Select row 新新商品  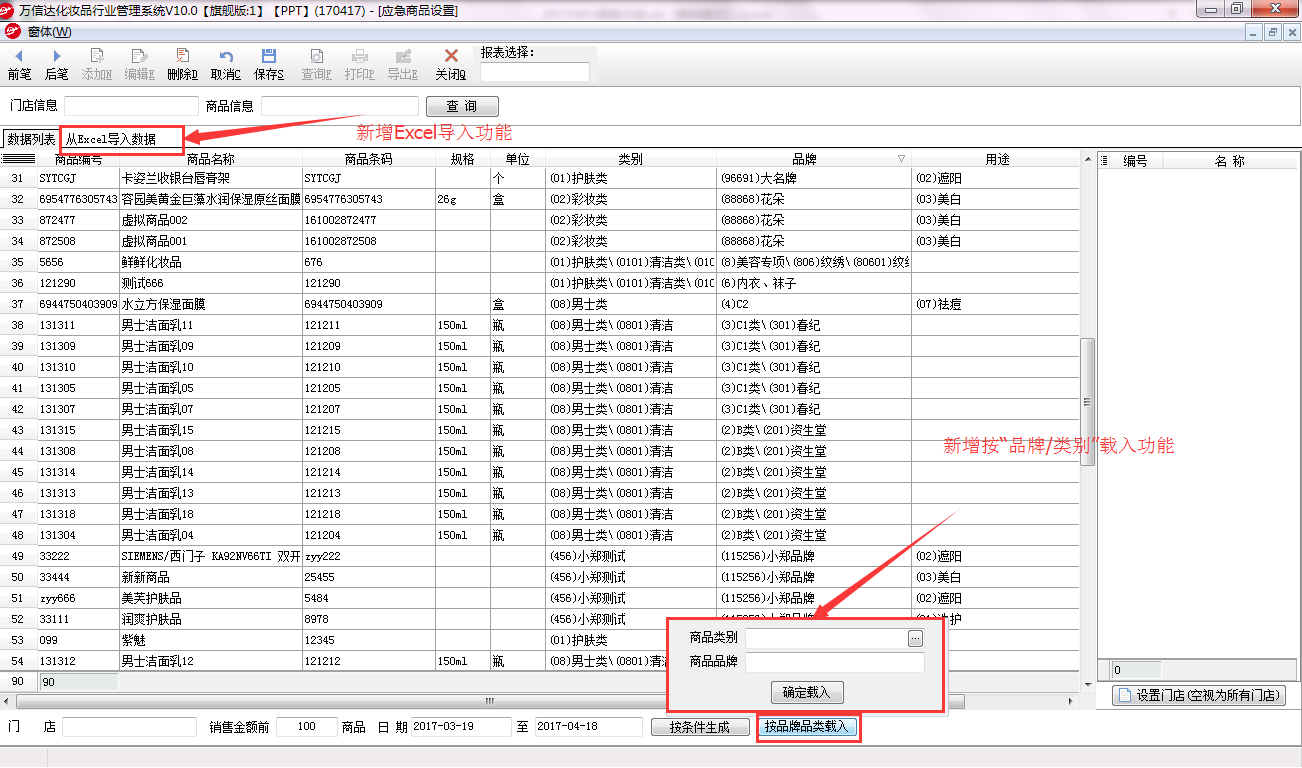coord(541,577)
